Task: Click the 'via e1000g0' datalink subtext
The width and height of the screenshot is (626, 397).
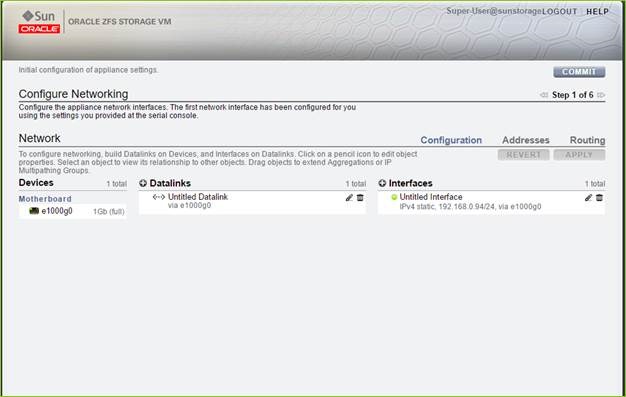Action: point(189,206)
